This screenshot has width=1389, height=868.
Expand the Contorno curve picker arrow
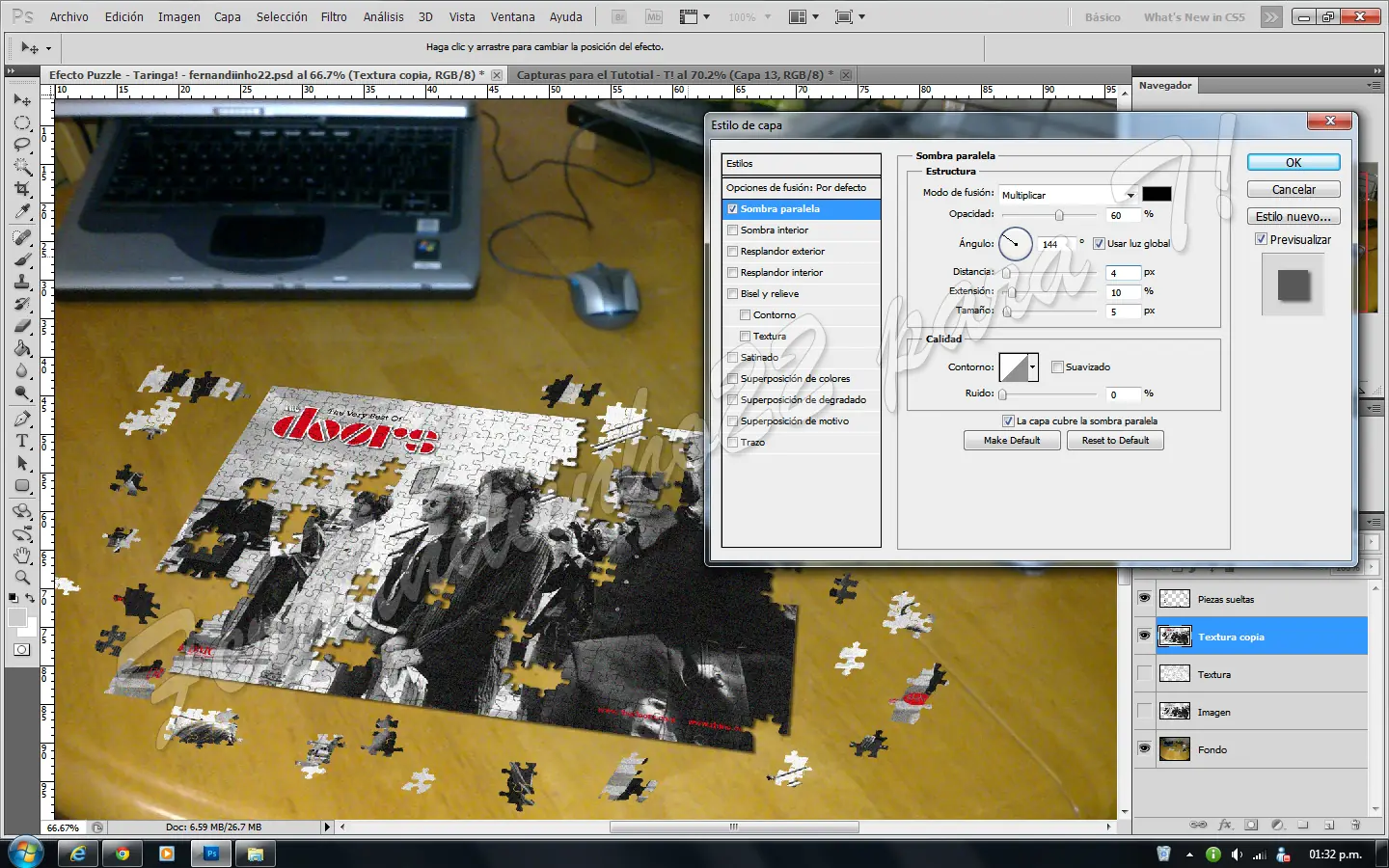1033,367
